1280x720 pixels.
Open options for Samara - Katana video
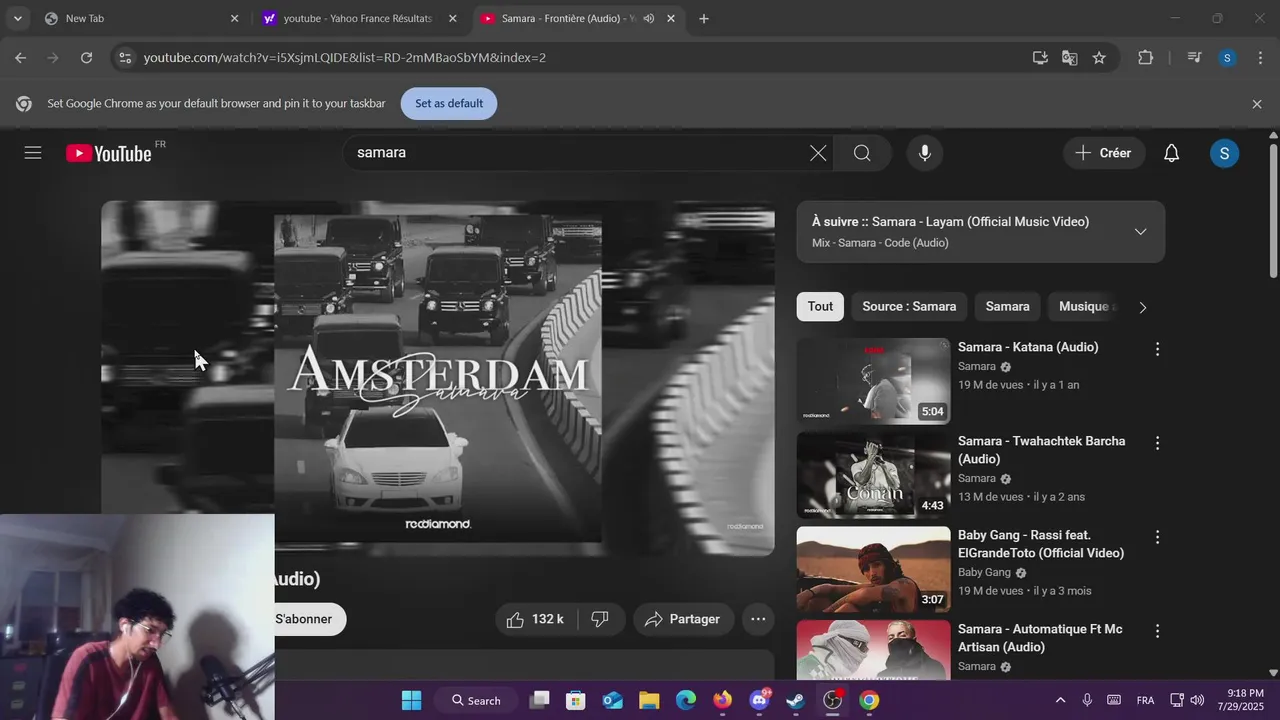[x=1157, y=349]
